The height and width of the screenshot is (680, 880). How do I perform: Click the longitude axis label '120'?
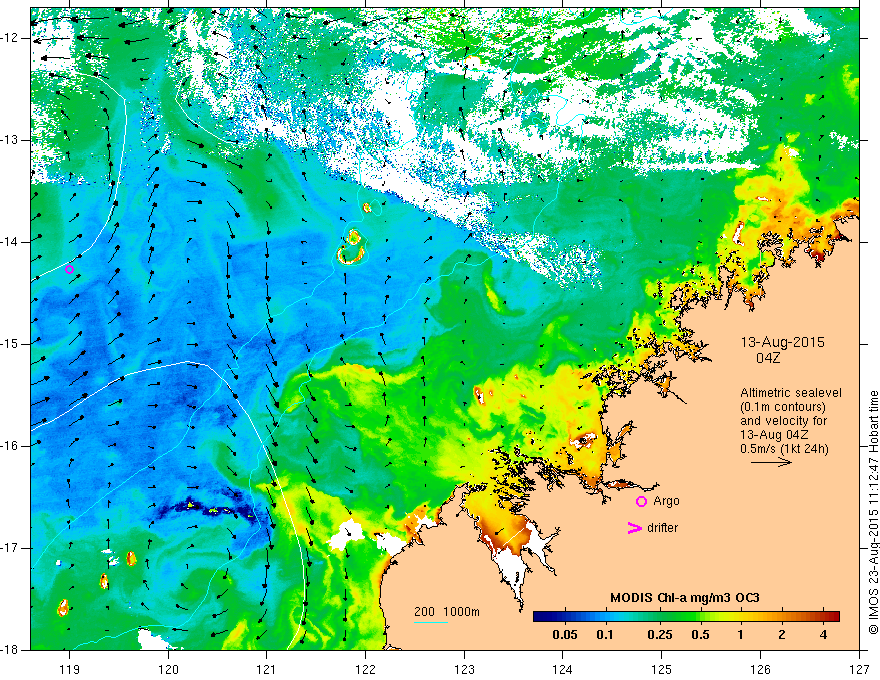click(x=168, y=669)
